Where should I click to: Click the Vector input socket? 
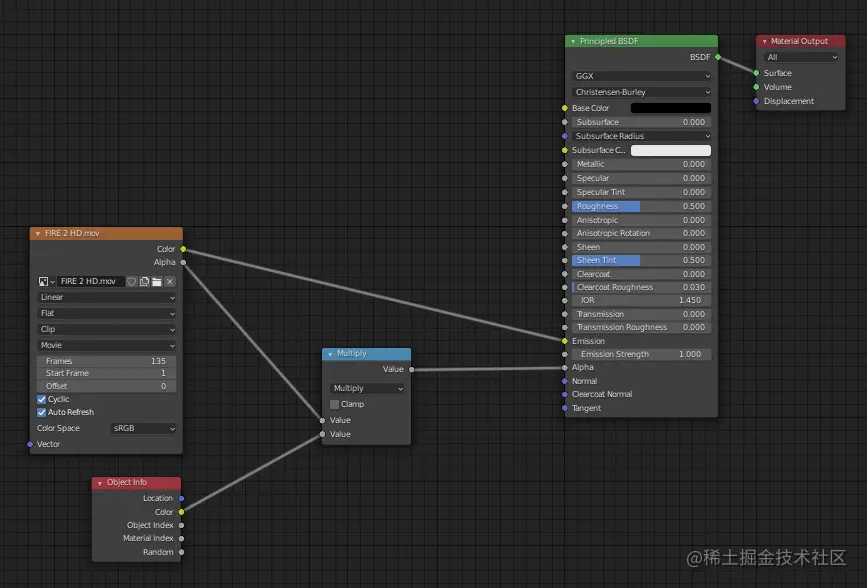tap(30, 444)
